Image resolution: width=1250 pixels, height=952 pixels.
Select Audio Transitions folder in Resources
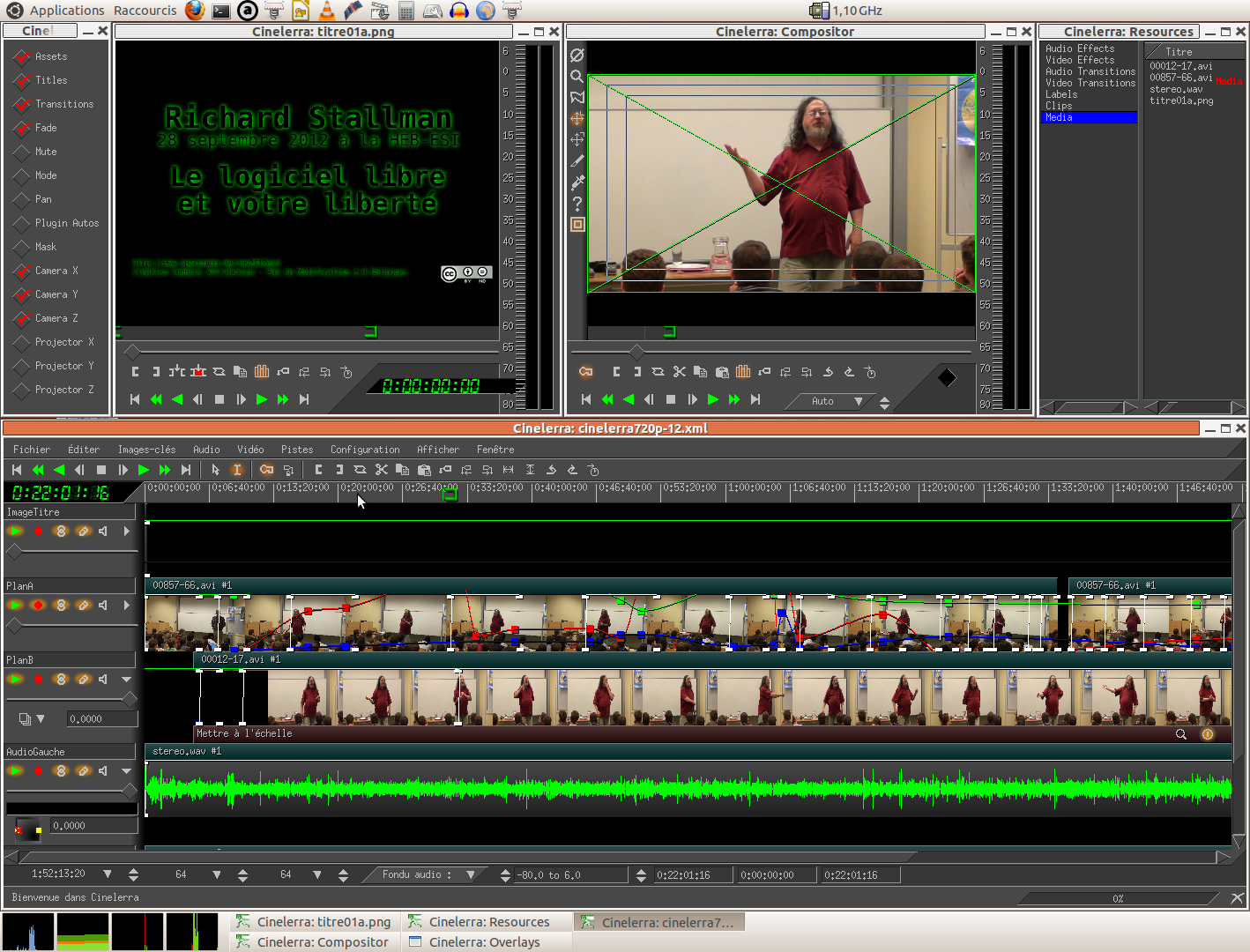(x=1090, y=71)
